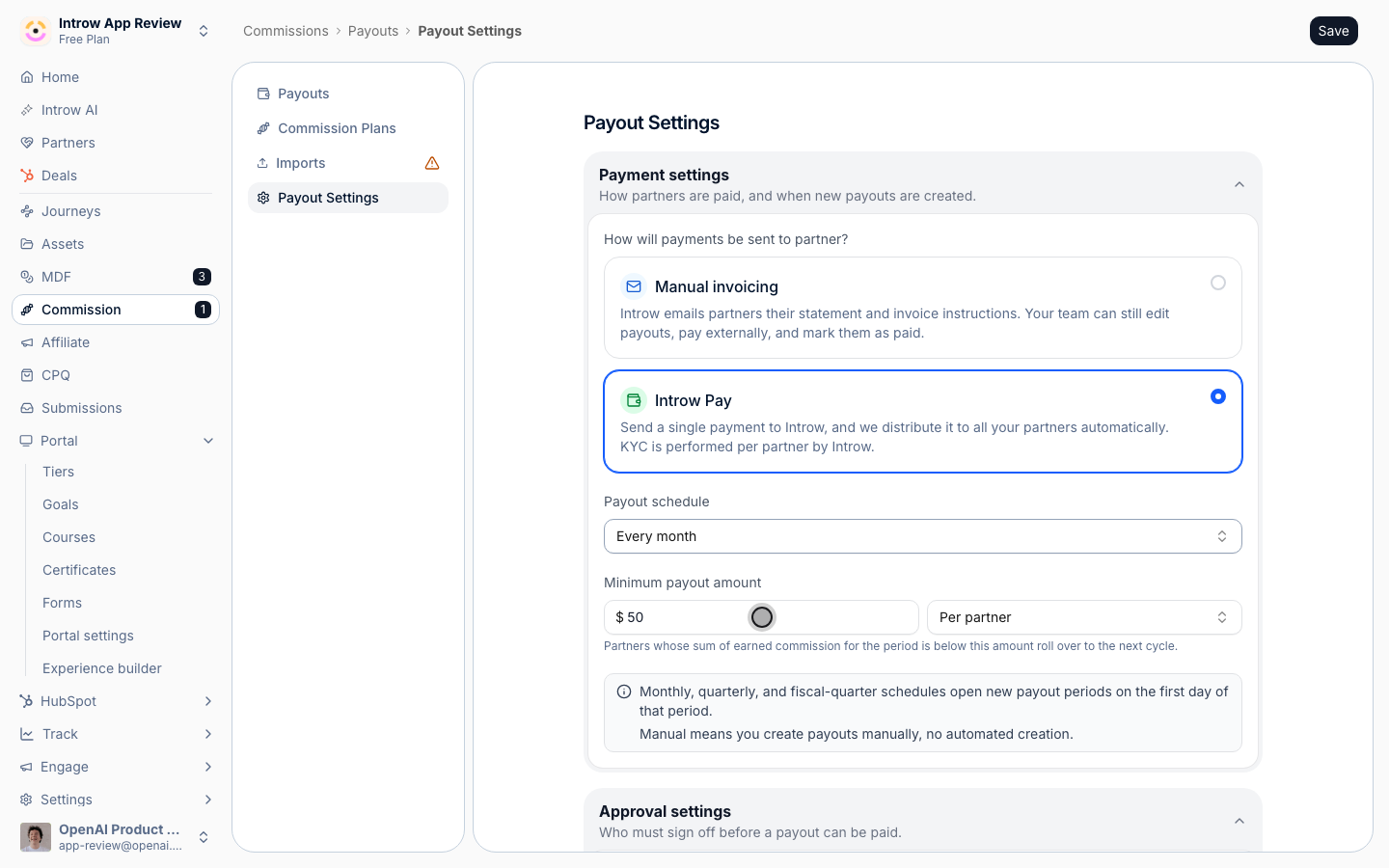Open Portal settings link

click(88, 636)
